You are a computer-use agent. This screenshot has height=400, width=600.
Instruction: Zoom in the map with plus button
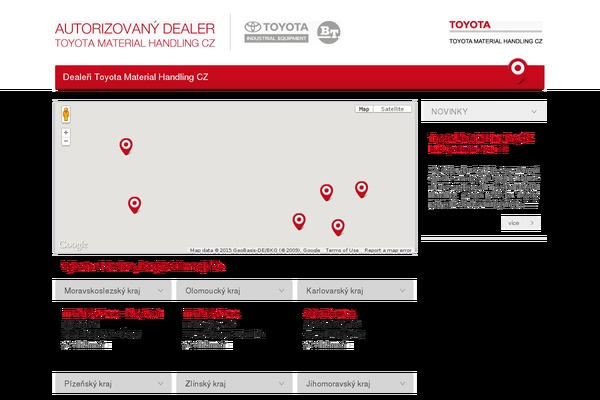point(66,133)
